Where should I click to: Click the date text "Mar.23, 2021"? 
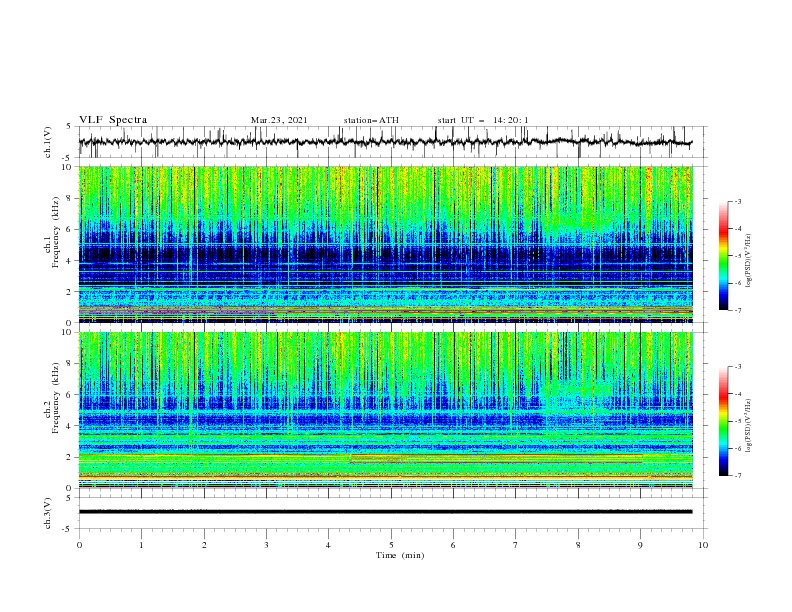coord(279,120)
